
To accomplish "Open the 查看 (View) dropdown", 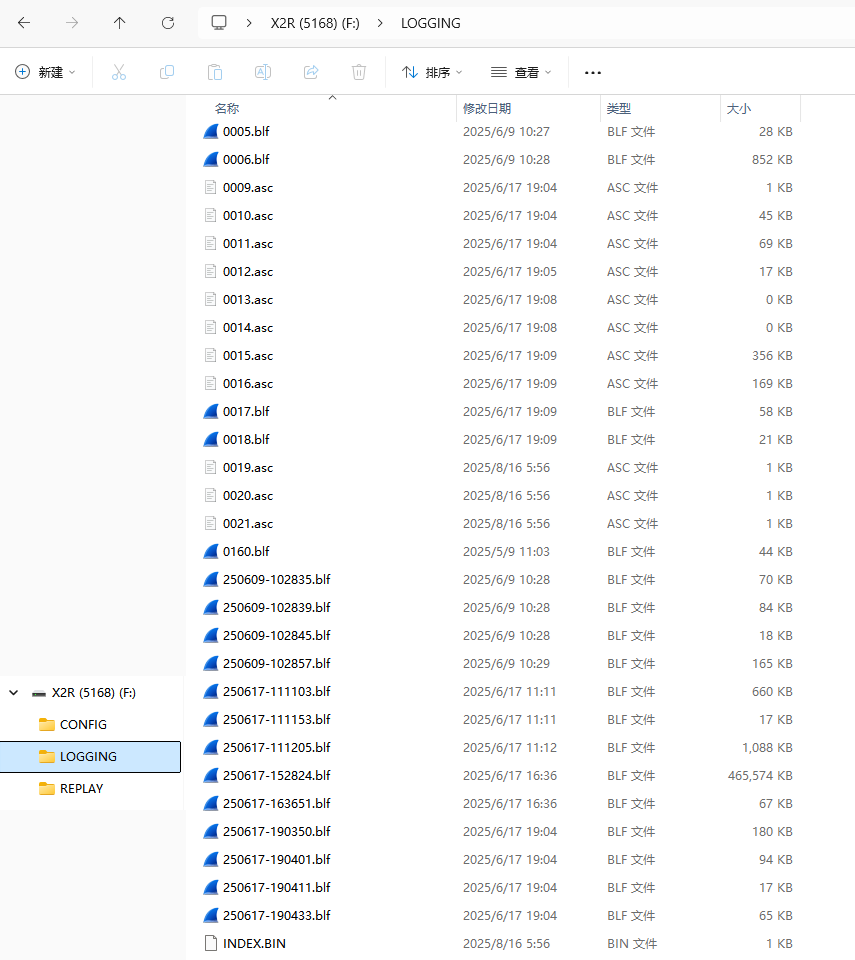I will coord(521,72).
